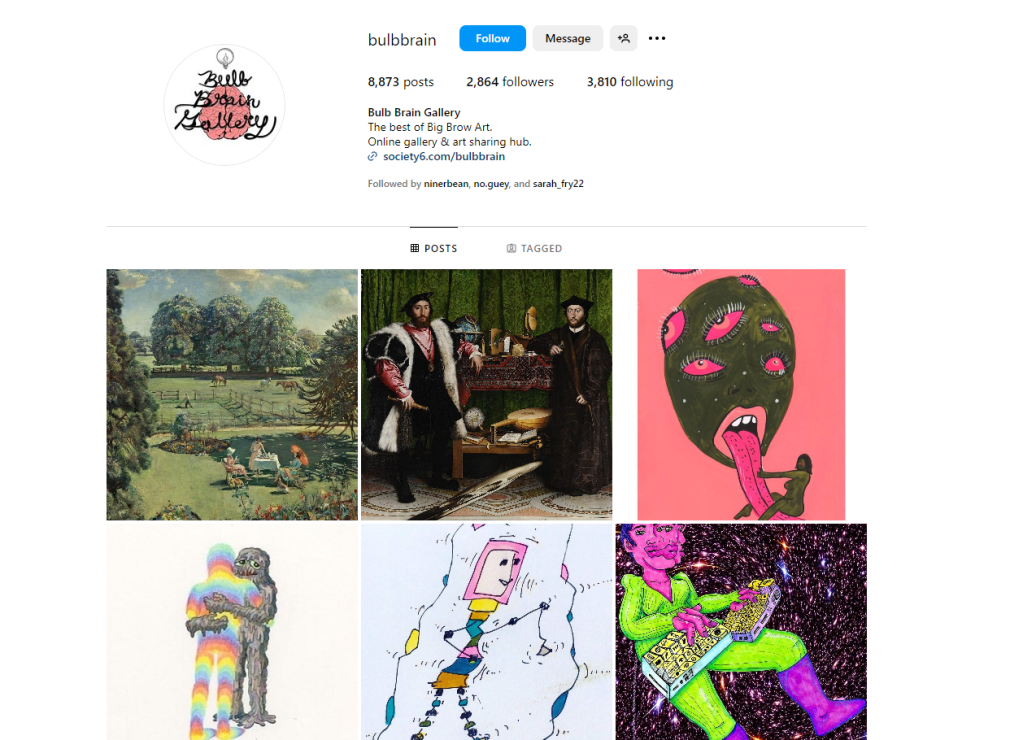Screen dimensions: 1023x740
Task: Follow the bulbbrain account
Action: [492, 39]
